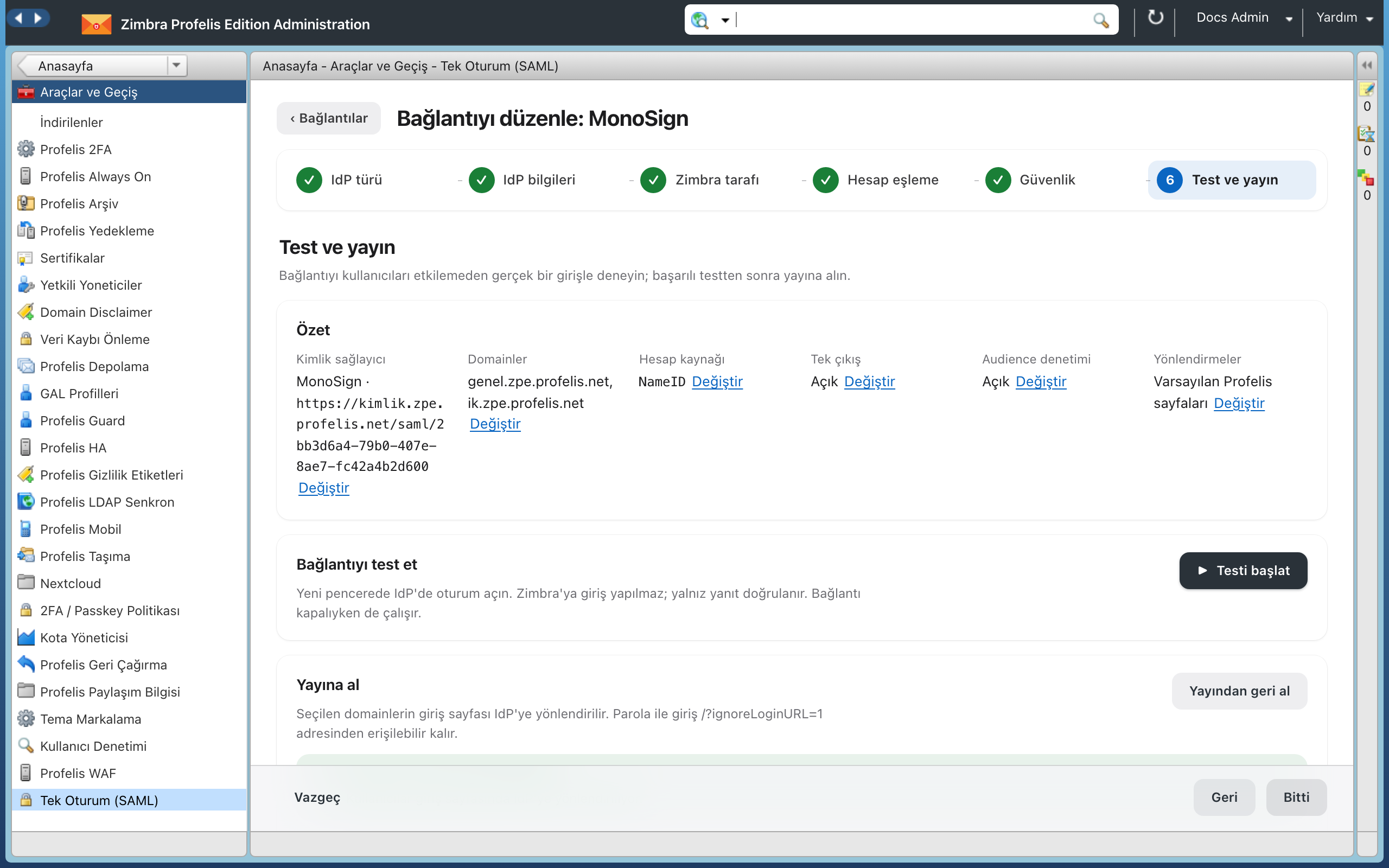Click Vazgeç to cancel editing

click(317, 797)
